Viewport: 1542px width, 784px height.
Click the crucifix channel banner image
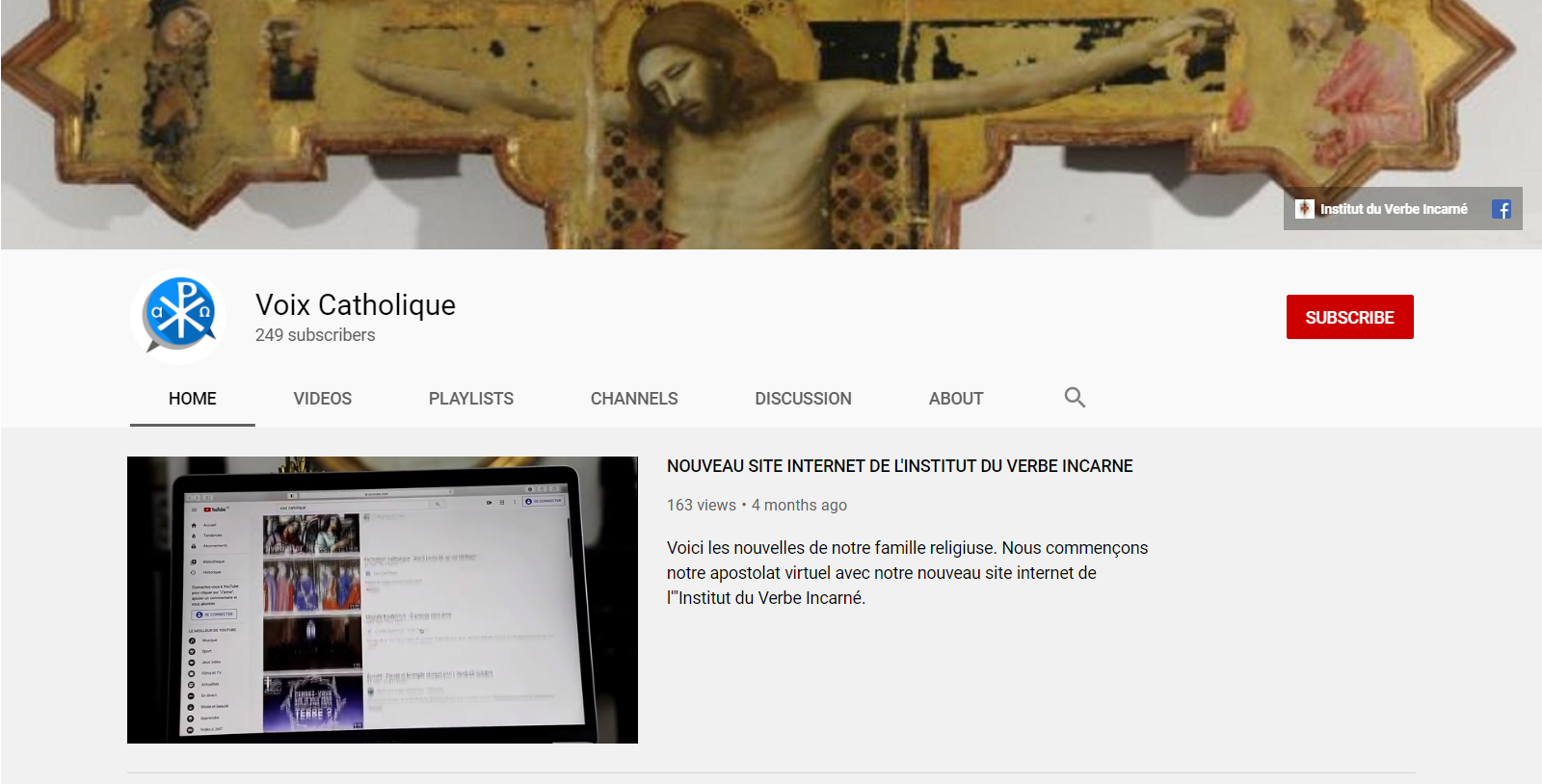771,124
